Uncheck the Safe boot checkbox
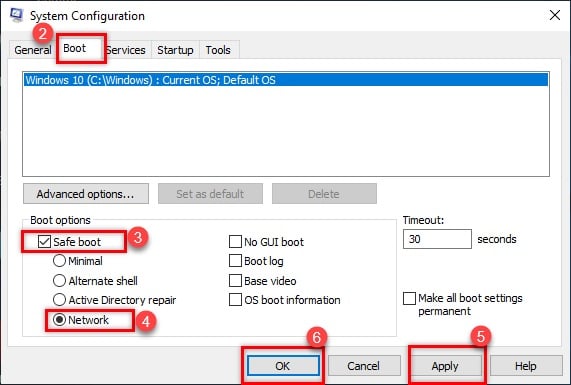The width and height of the screenshot is (571, 385). [44, 241]
